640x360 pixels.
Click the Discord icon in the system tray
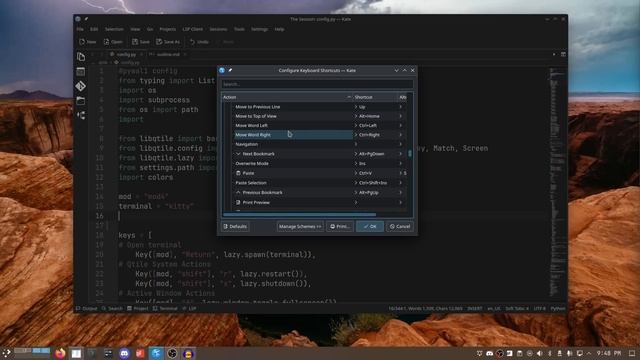(x=490, y=353)
